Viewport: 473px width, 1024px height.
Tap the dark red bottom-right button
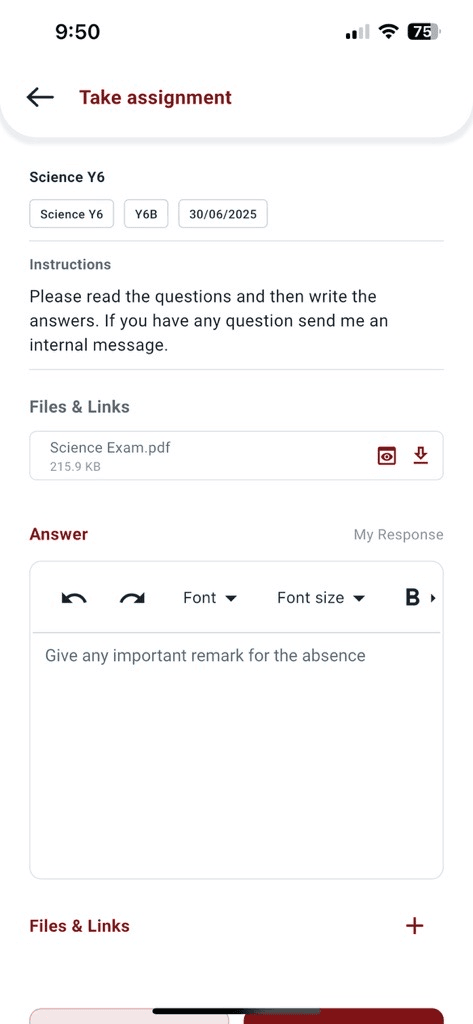click(344, 1016)
